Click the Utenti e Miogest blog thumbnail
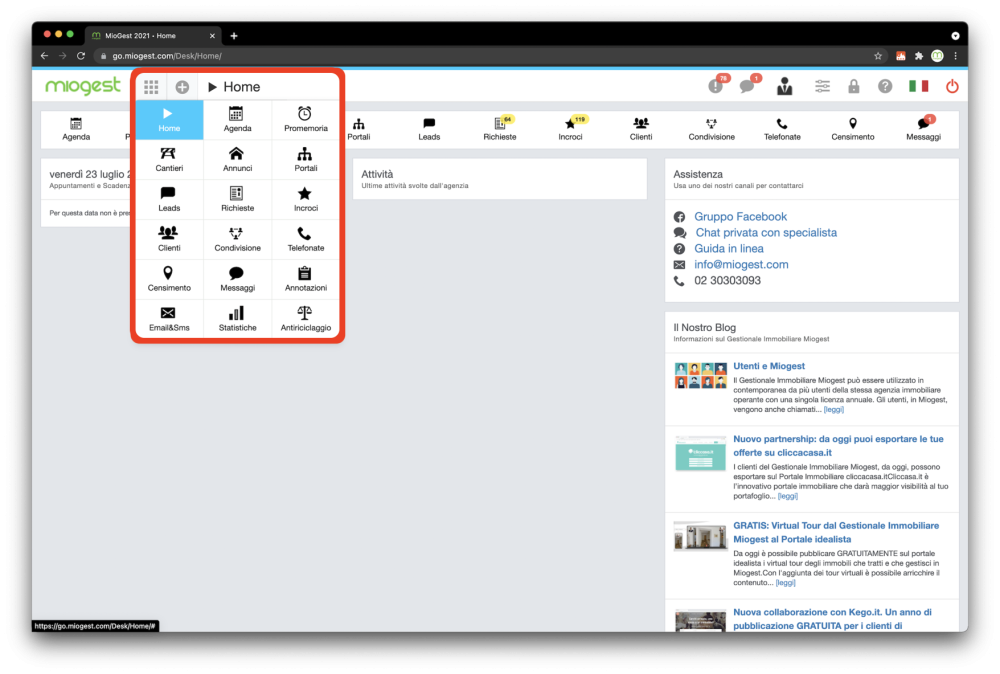 click(x=700, y=376)
